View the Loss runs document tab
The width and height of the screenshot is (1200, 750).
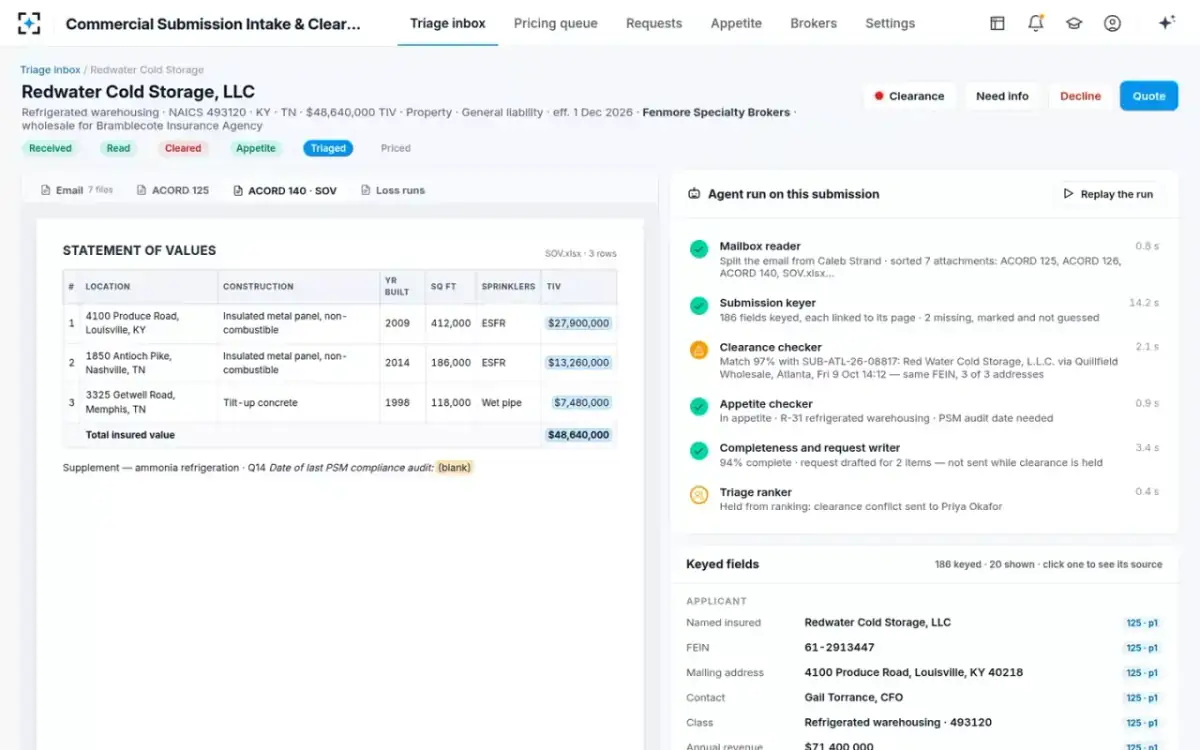392,190
